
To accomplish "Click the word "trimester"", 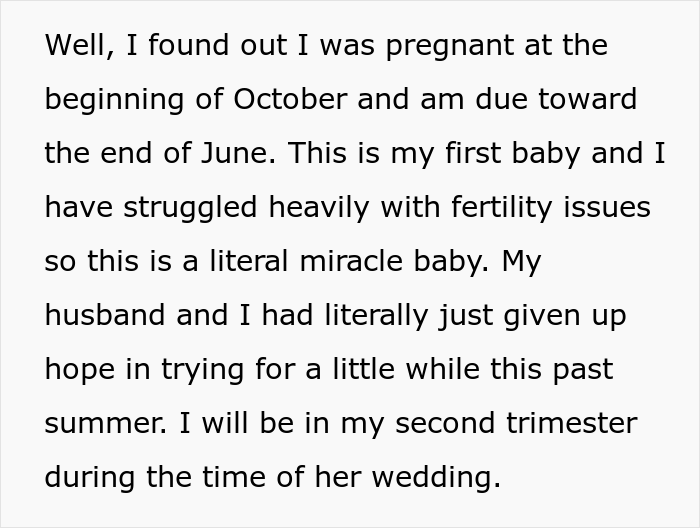I will click(571, 424).
